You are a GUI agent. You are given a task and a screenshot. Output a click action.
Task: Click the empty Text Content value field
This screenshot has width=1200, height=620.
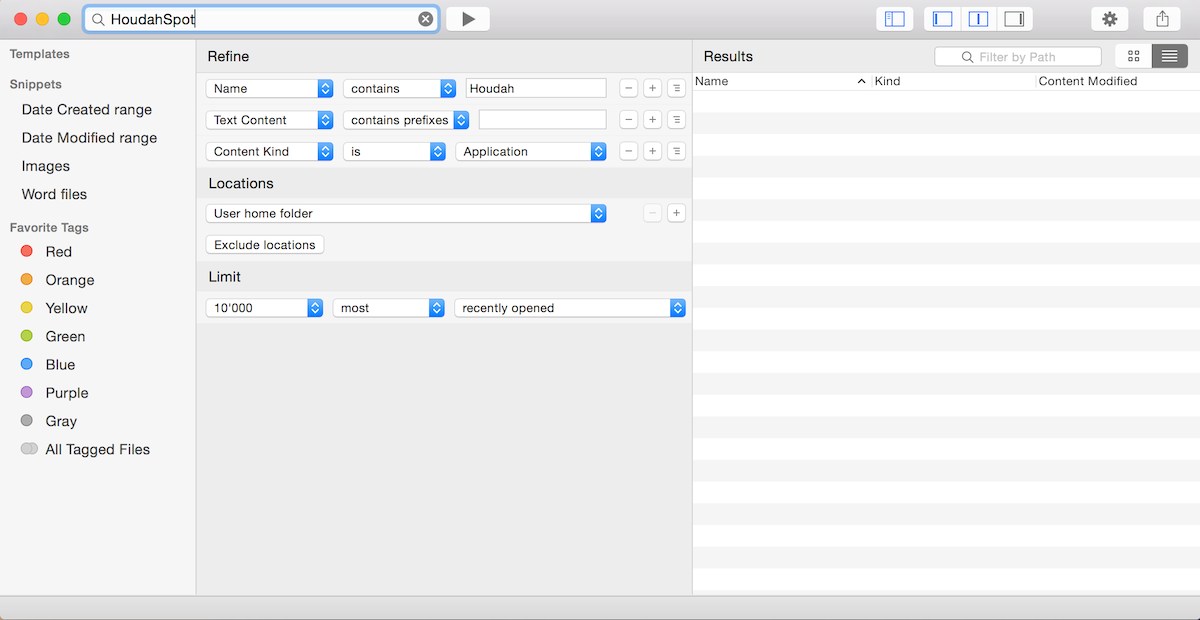pyautogui.click(x=542, y=120)
